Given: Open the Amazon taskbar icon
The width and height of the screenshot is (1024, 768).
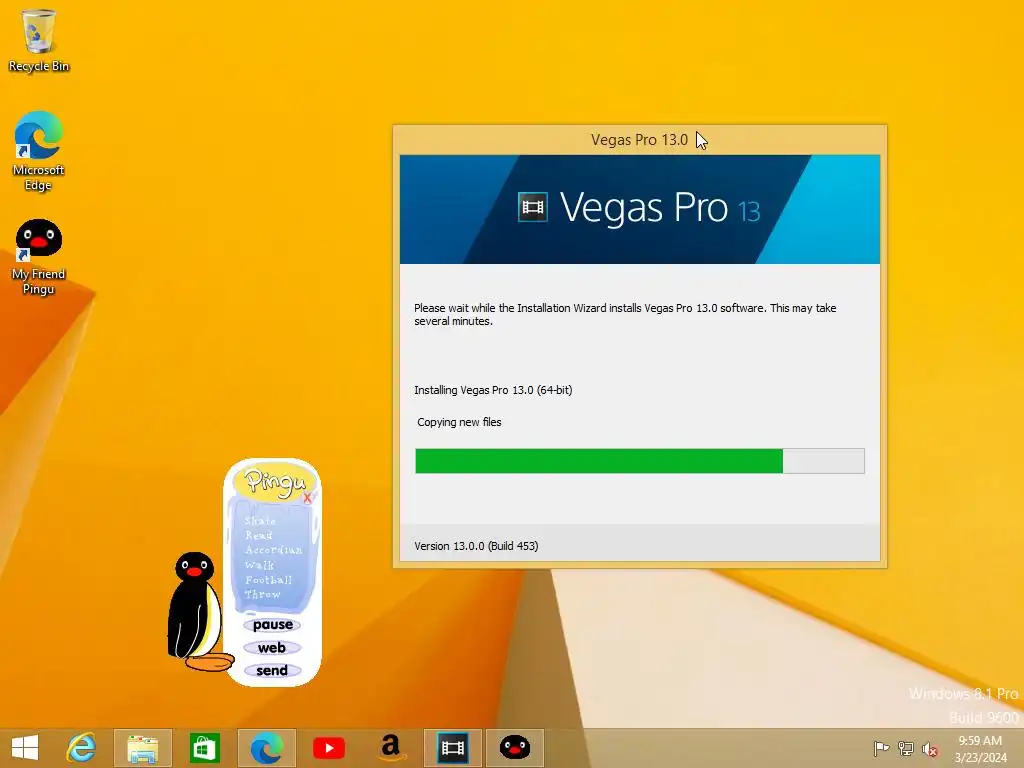Looking at the screenshot, I should pyautogui.click(x=391, y=748).
